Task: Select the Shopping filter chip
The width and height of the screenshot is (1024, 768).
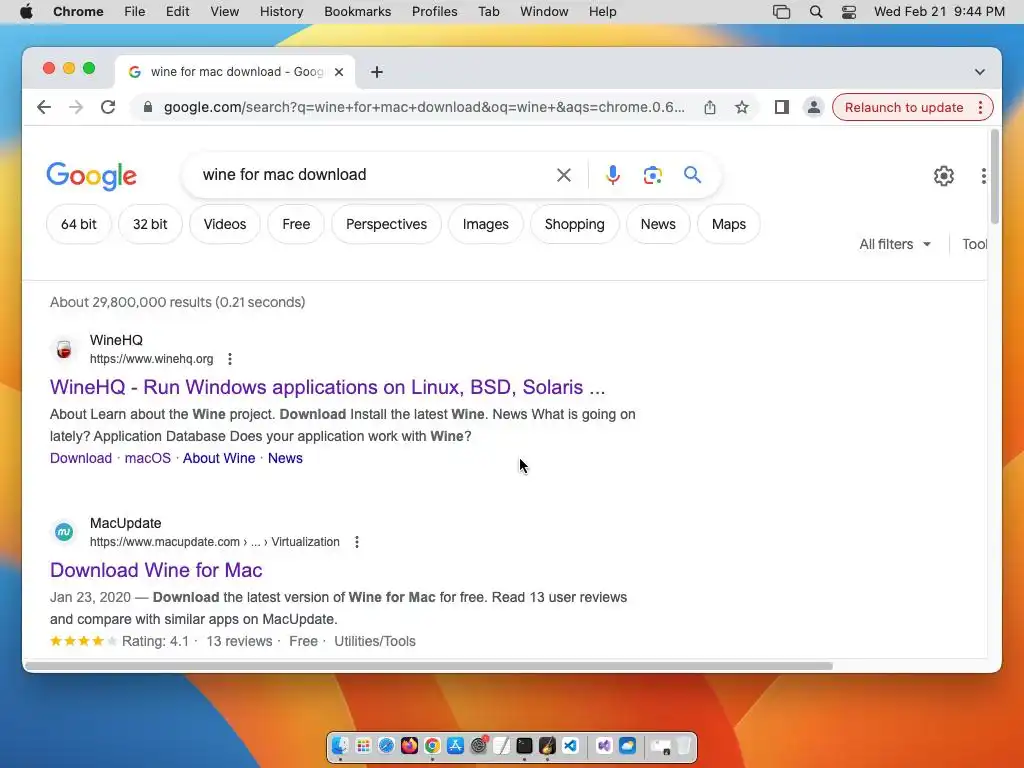Action: [575, 224]
